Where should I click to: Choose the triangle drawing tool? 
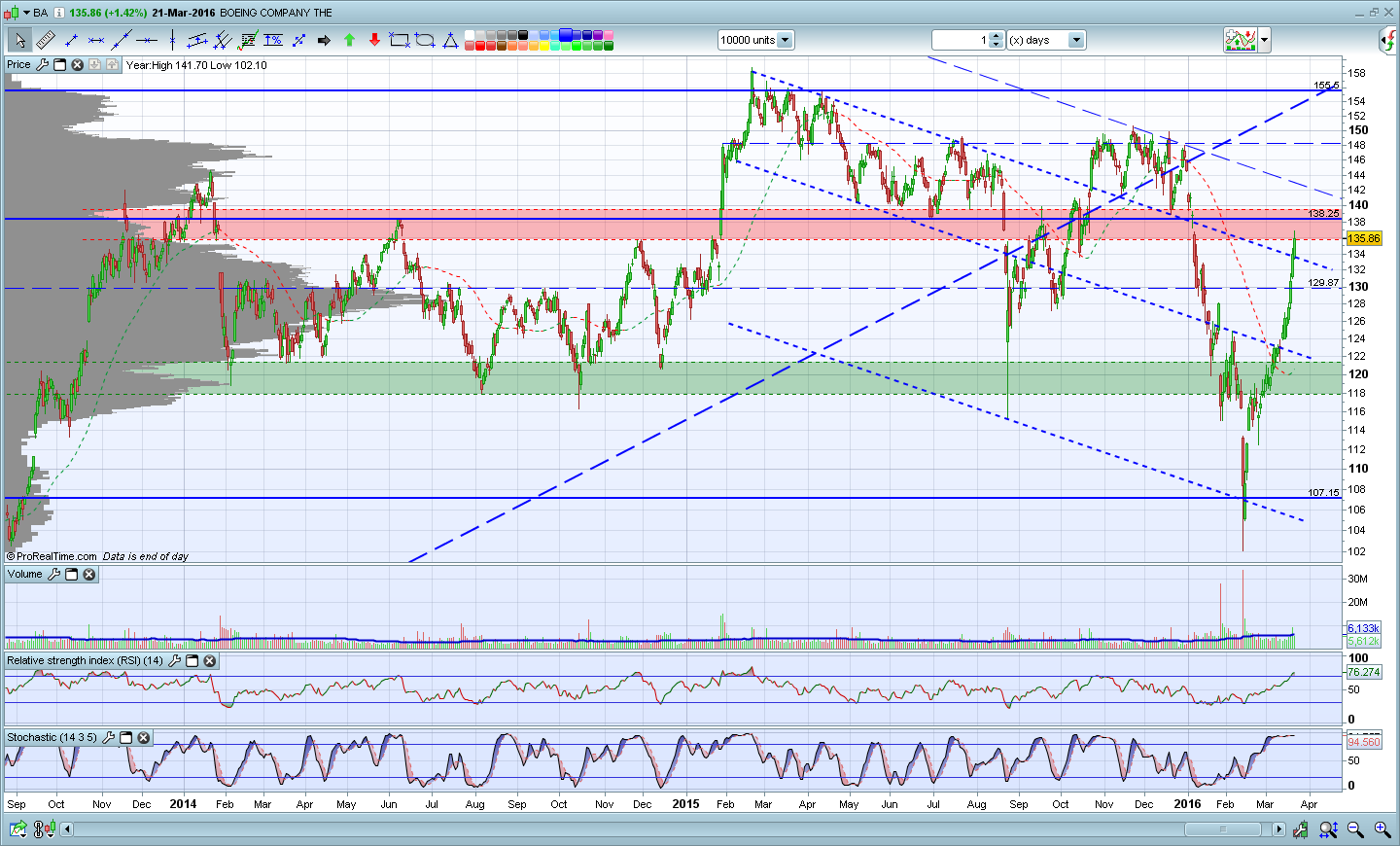450,40
